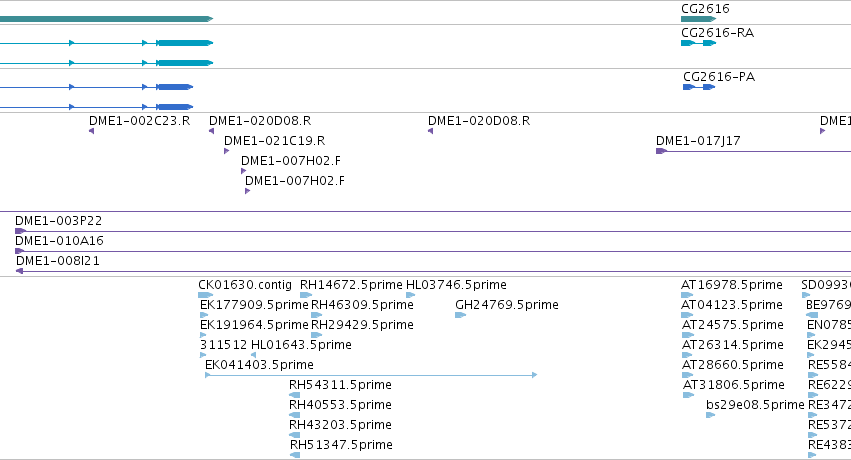Select the HL03746.5prime EST glyph
851x460 pixels.
point(411,295)
